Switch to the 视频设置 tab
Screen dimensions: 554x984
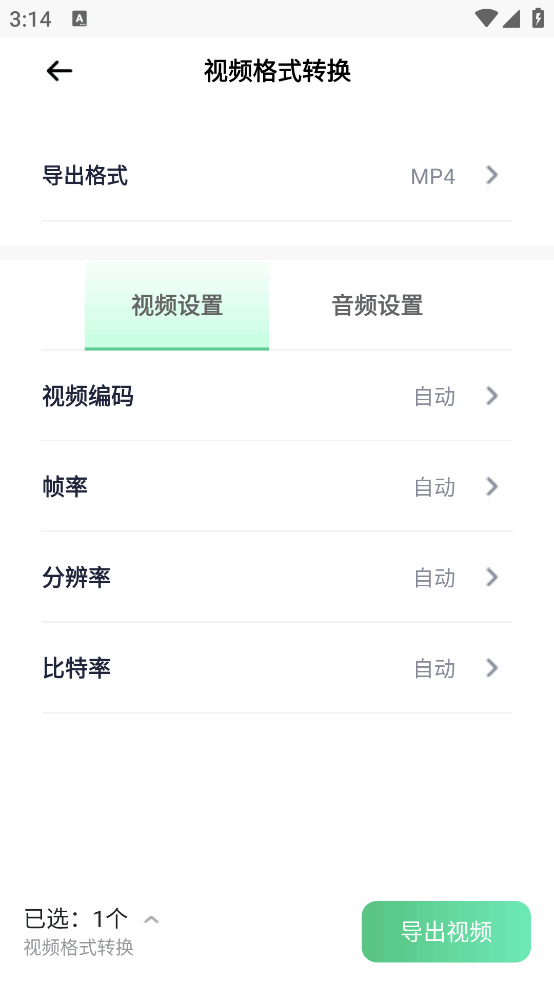pyautogui.click(x=177, y=306)
